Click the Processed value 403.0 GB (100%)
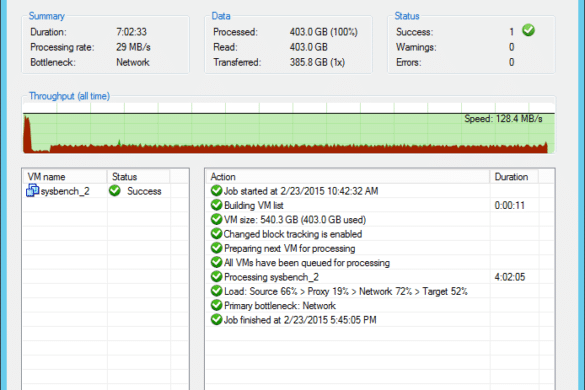Screen dimensions: 585x390 point(323,32)
